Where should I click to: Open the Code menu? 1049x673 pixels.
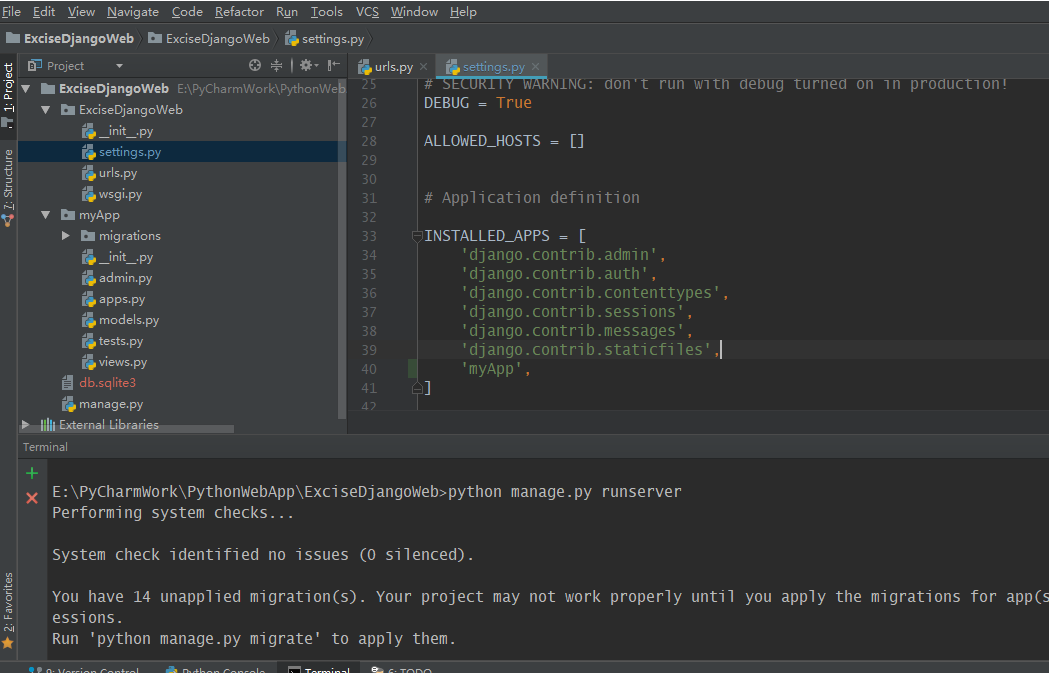(187, 12)
